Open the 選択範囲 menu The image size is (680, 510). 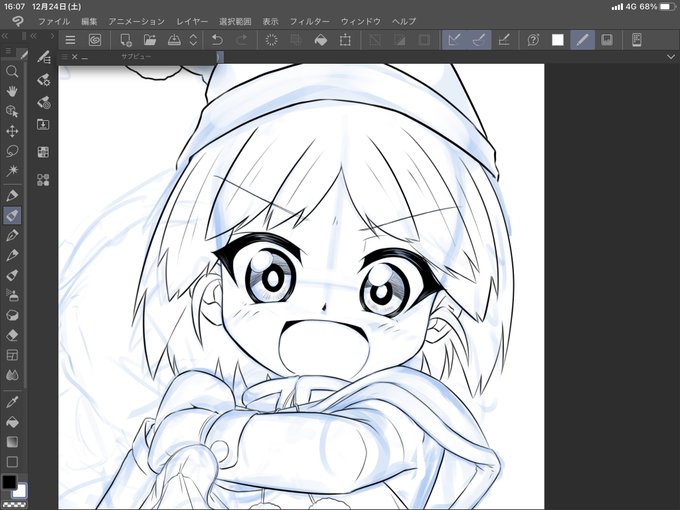pos(235,21)
